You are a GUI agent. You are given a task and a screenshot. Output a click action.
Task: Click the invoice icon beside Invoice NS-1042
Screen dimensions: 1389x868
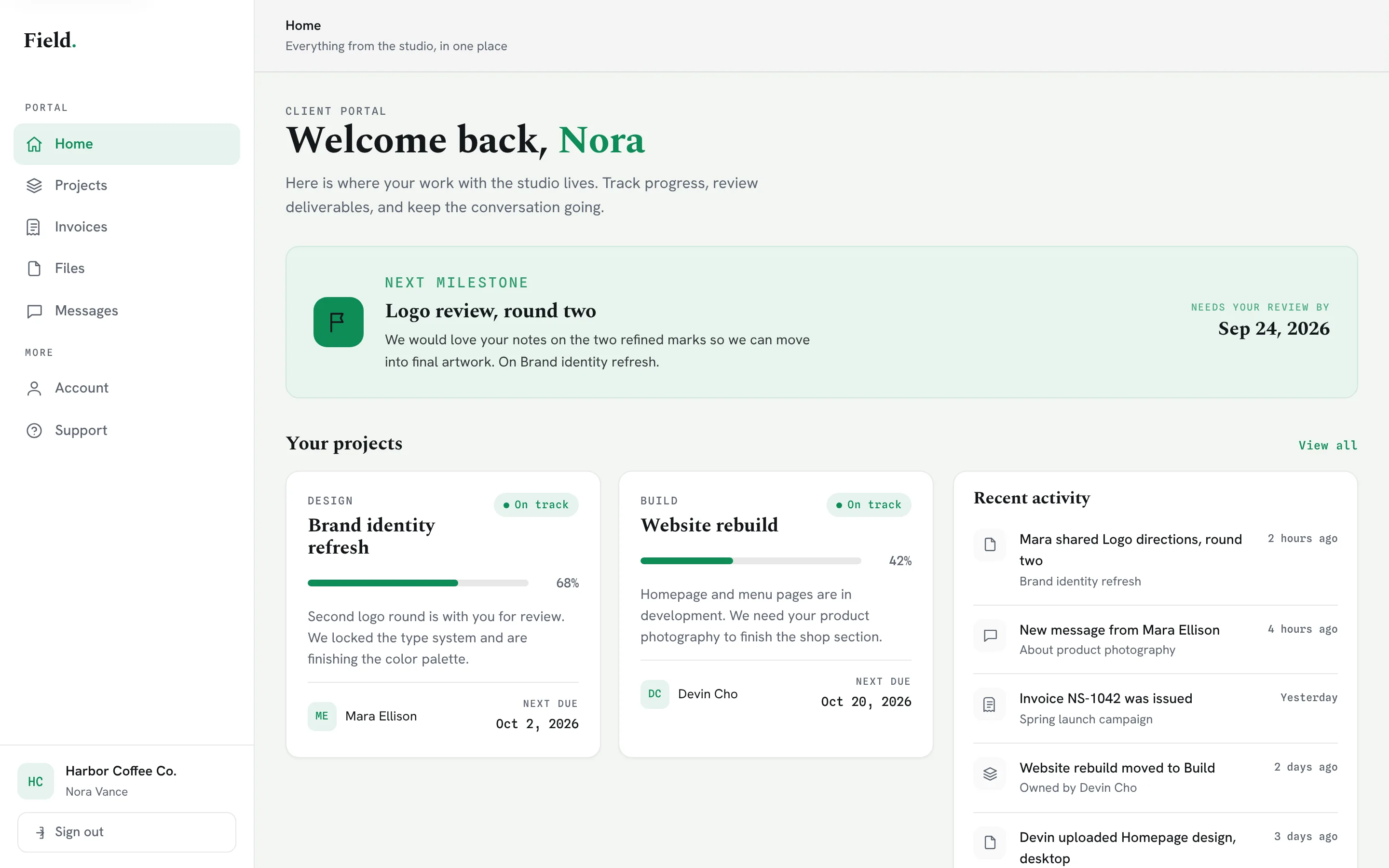pos(990,705)
